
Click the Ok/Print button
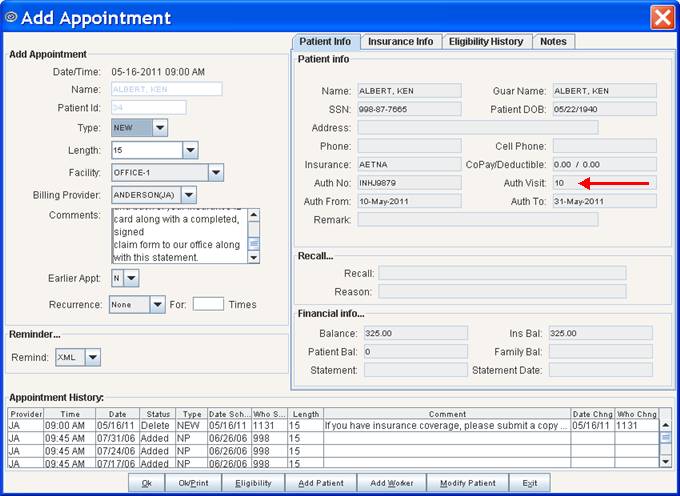click(193, 483)
